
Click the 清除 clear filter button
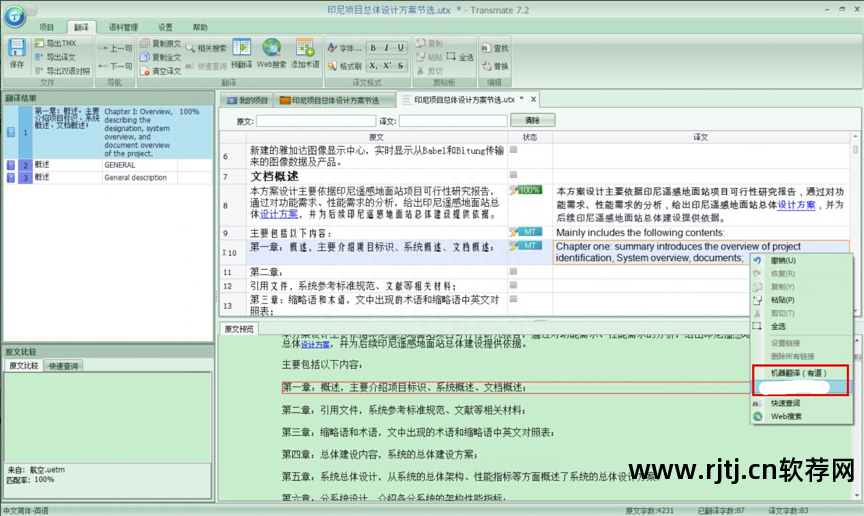tap(532, 120)
